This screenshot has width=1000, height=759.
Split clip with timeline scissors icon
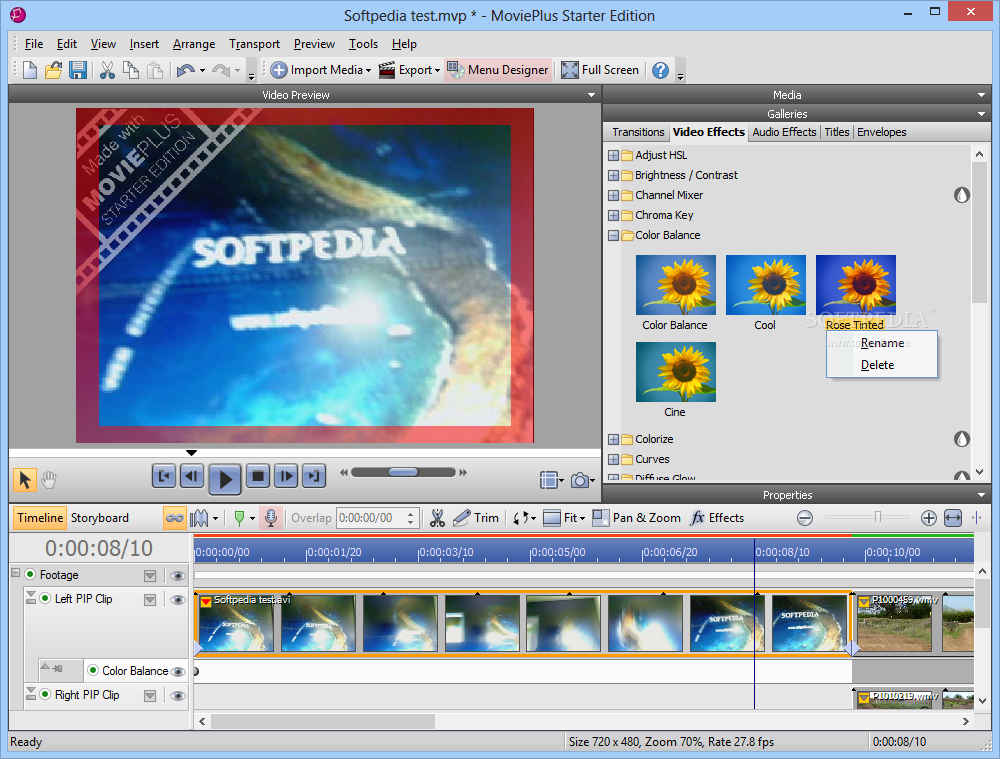437,518
